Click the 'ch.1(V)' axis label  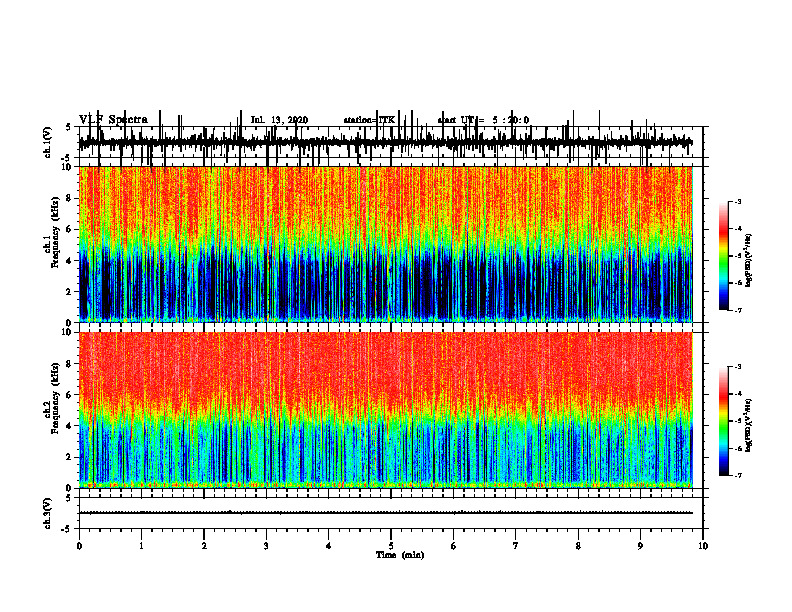coord(48,143)
